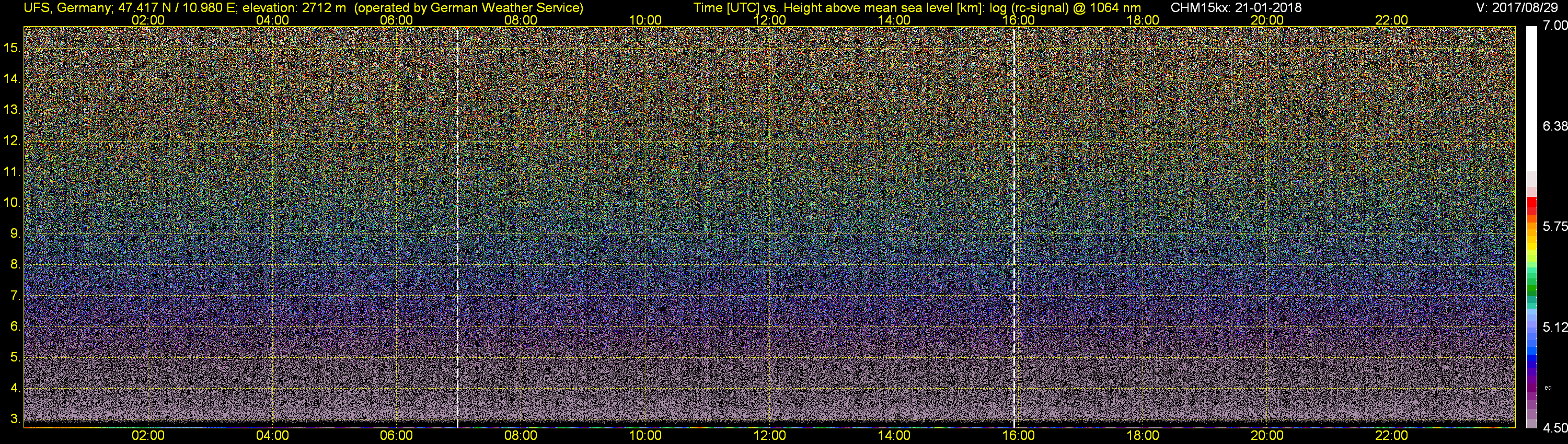Select "22:00" on the lower time axis
The image size is (1568, 444).
(1391, 436)
